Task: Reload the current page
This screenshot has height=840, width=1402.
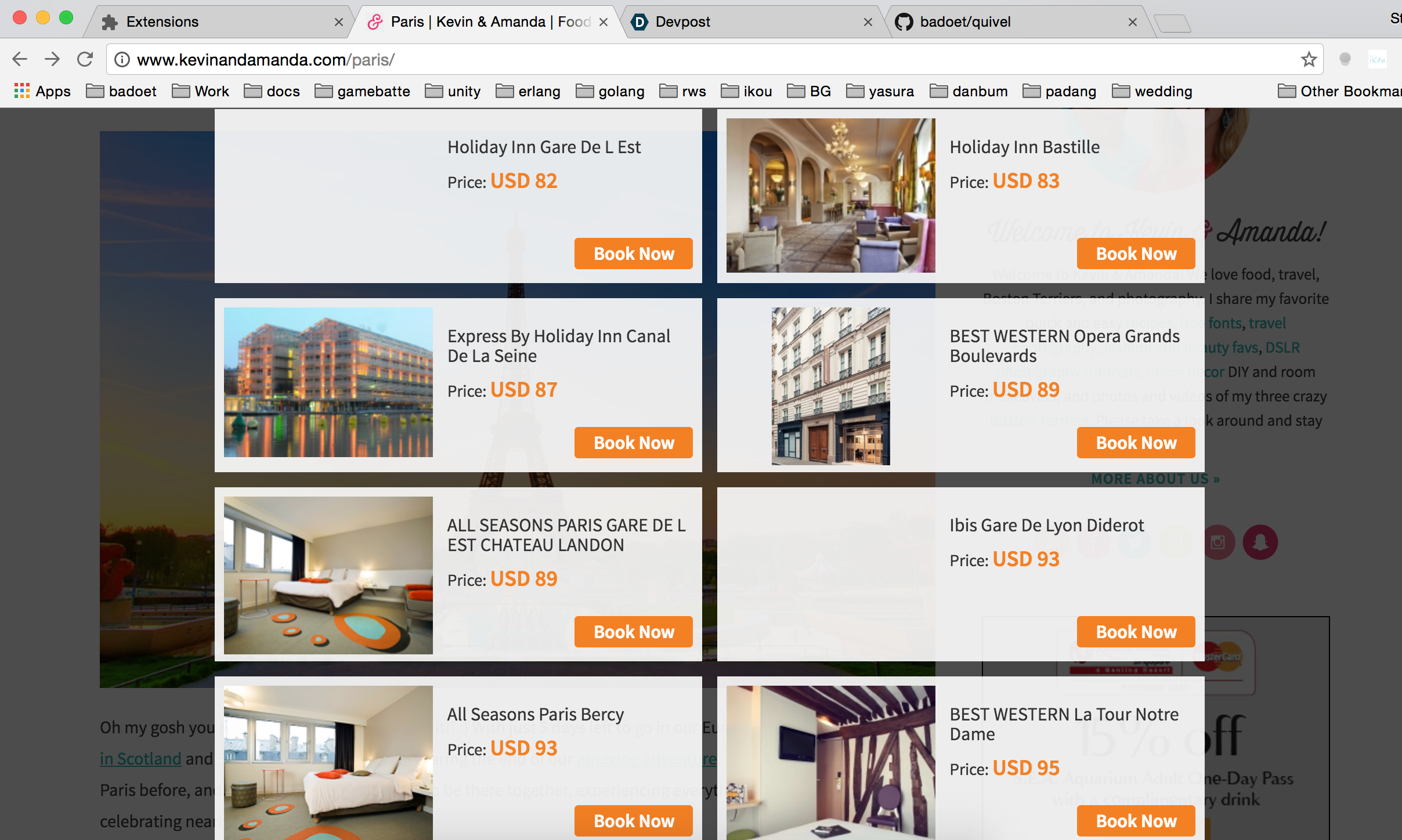Action: pyautogui.click(x=85, y=59)
